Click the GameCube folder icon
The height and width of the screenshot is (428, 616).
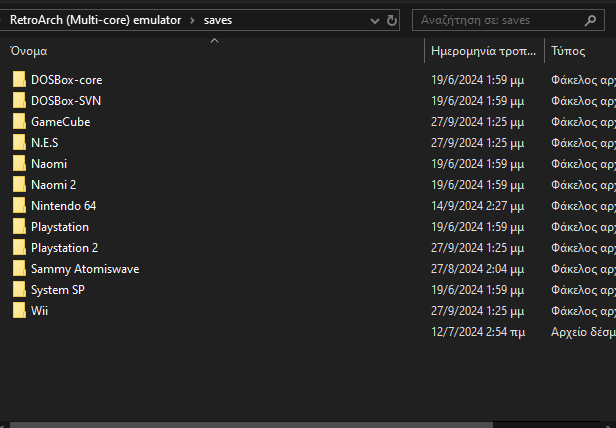click(x=19, y=121)
